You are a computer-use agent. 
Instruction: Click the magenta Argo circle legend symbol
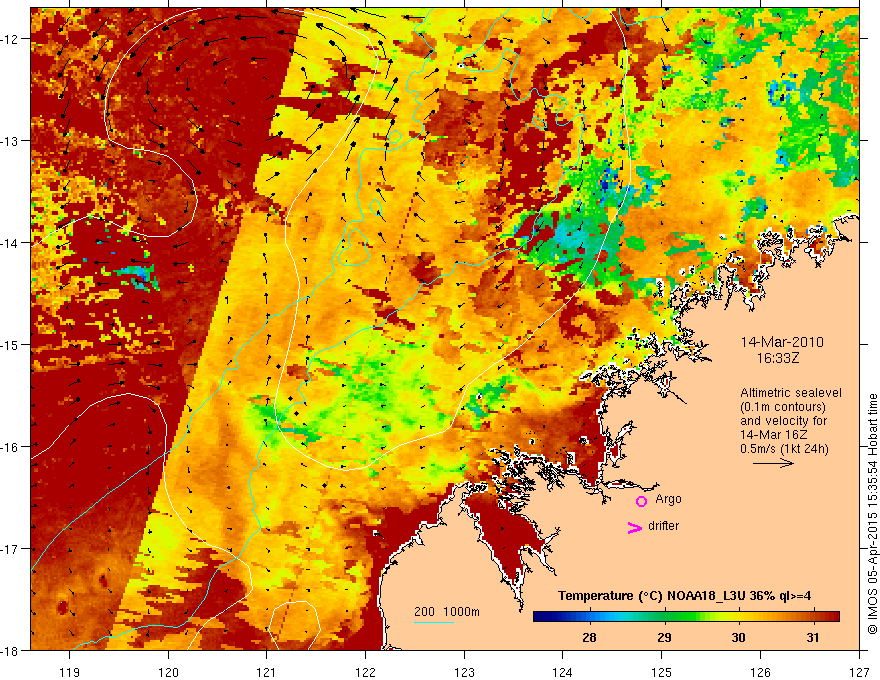point(641,501)
